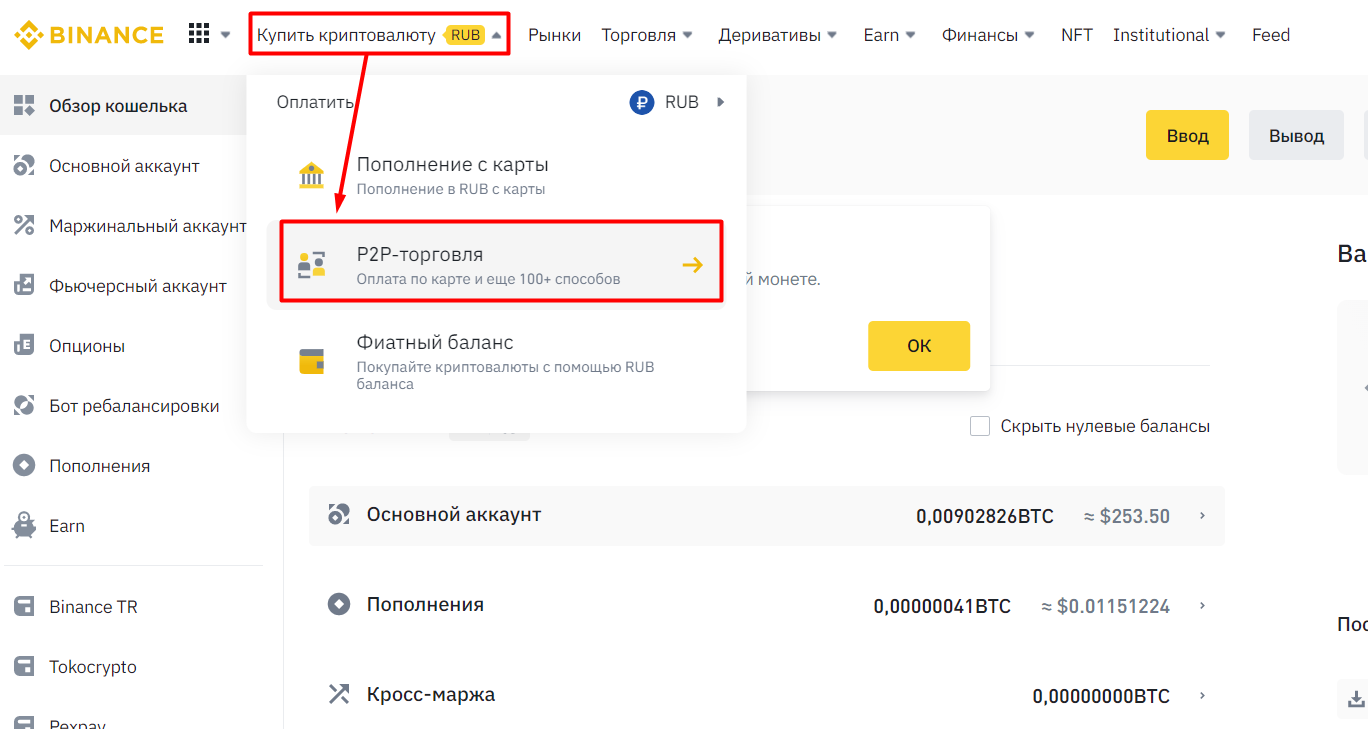
Task: Click the Binance logo
Action: click(89, 35)
